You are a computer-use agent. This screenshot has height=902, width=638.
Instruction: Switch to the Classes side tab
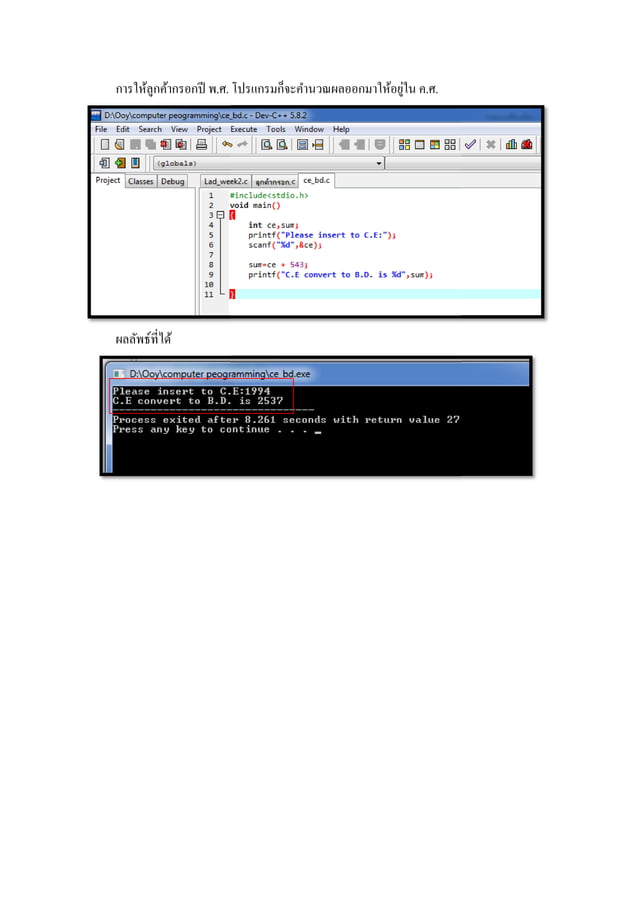[140, 181]
